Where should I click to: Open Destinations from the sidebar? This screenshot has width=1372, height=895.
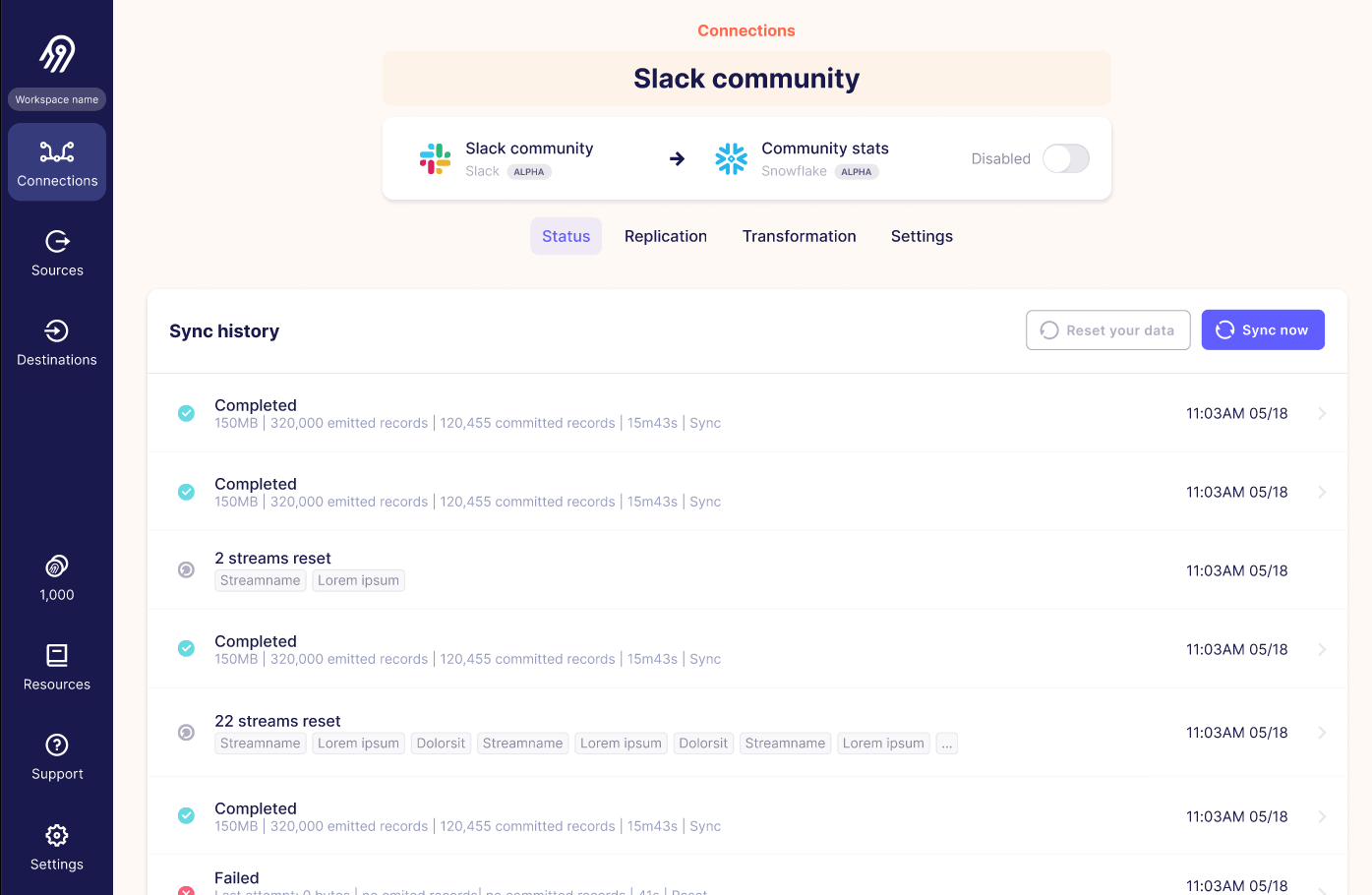[x=56, y=332]
